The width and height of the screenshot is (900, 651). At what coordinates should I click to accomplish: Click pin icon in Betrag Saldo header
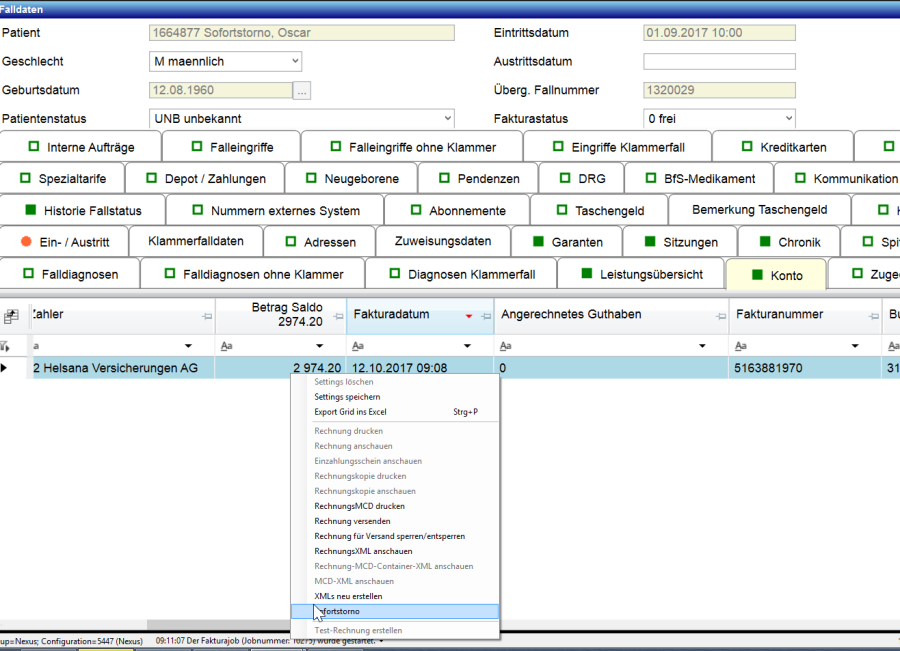(336, 316)
